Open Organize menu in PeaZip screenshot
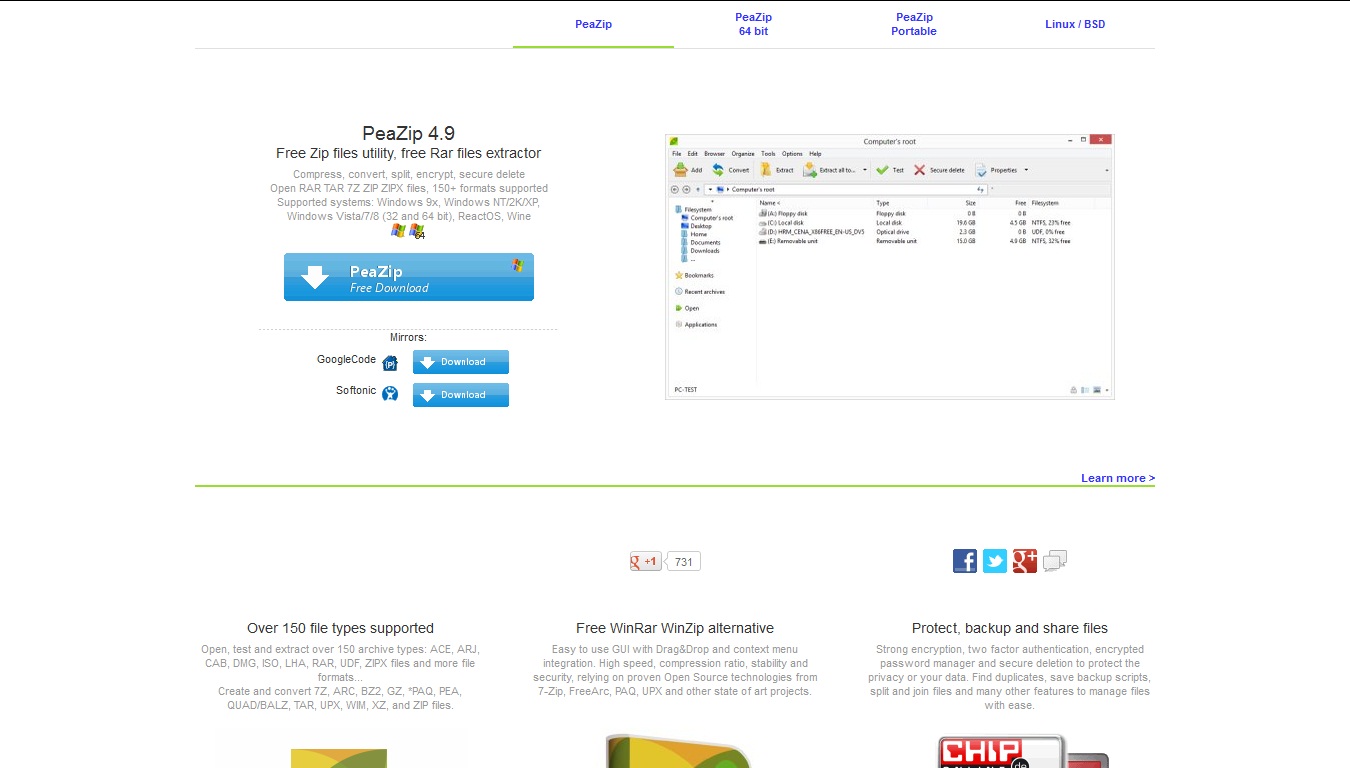This screenshot has height=768, width=1350. [x=743, y=154]
